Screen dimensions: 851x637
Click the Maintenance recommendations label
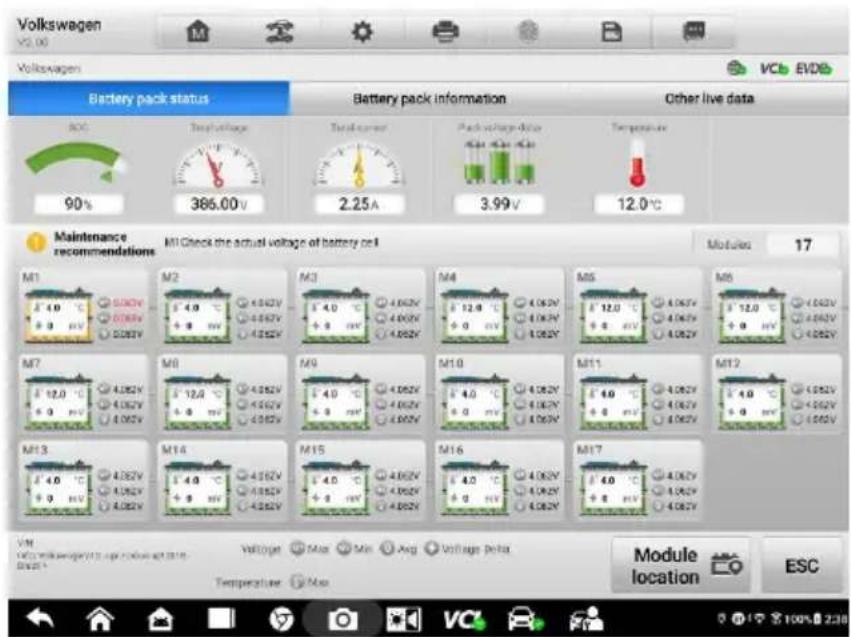tap(104, 244)
